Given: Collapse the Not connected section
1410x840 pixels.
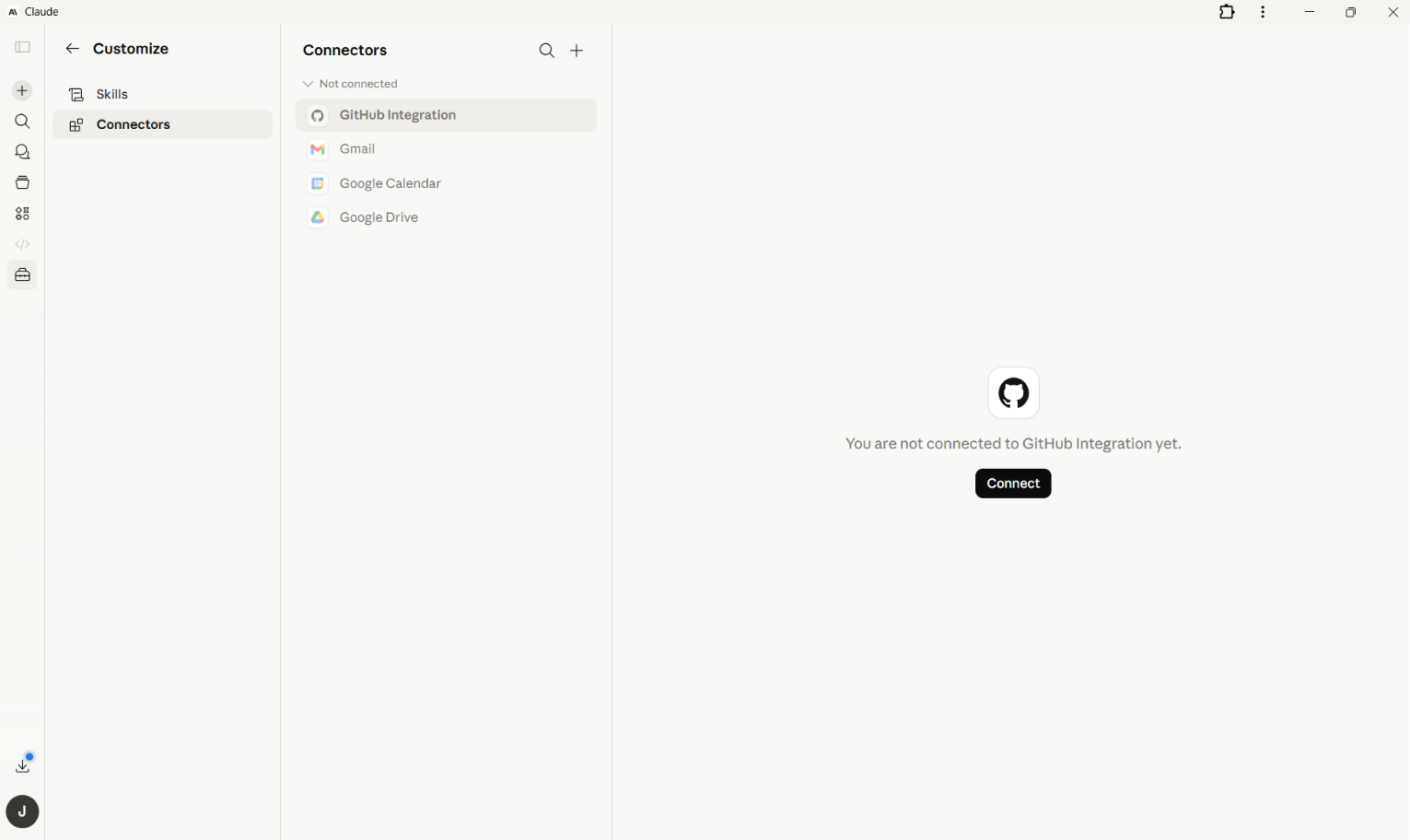Looking at the screenshot, I should click(350, 84).
